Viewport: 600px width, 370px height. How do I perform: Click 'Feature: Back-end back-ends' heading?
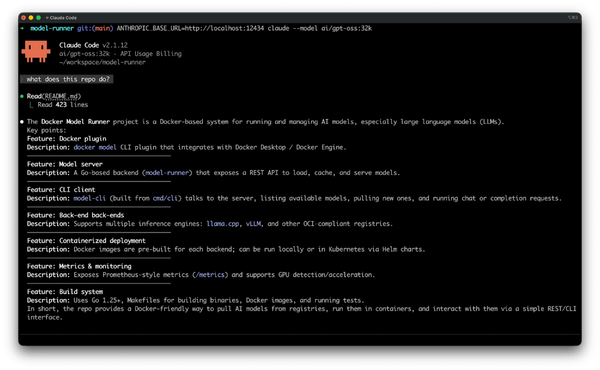pos(75,215)
